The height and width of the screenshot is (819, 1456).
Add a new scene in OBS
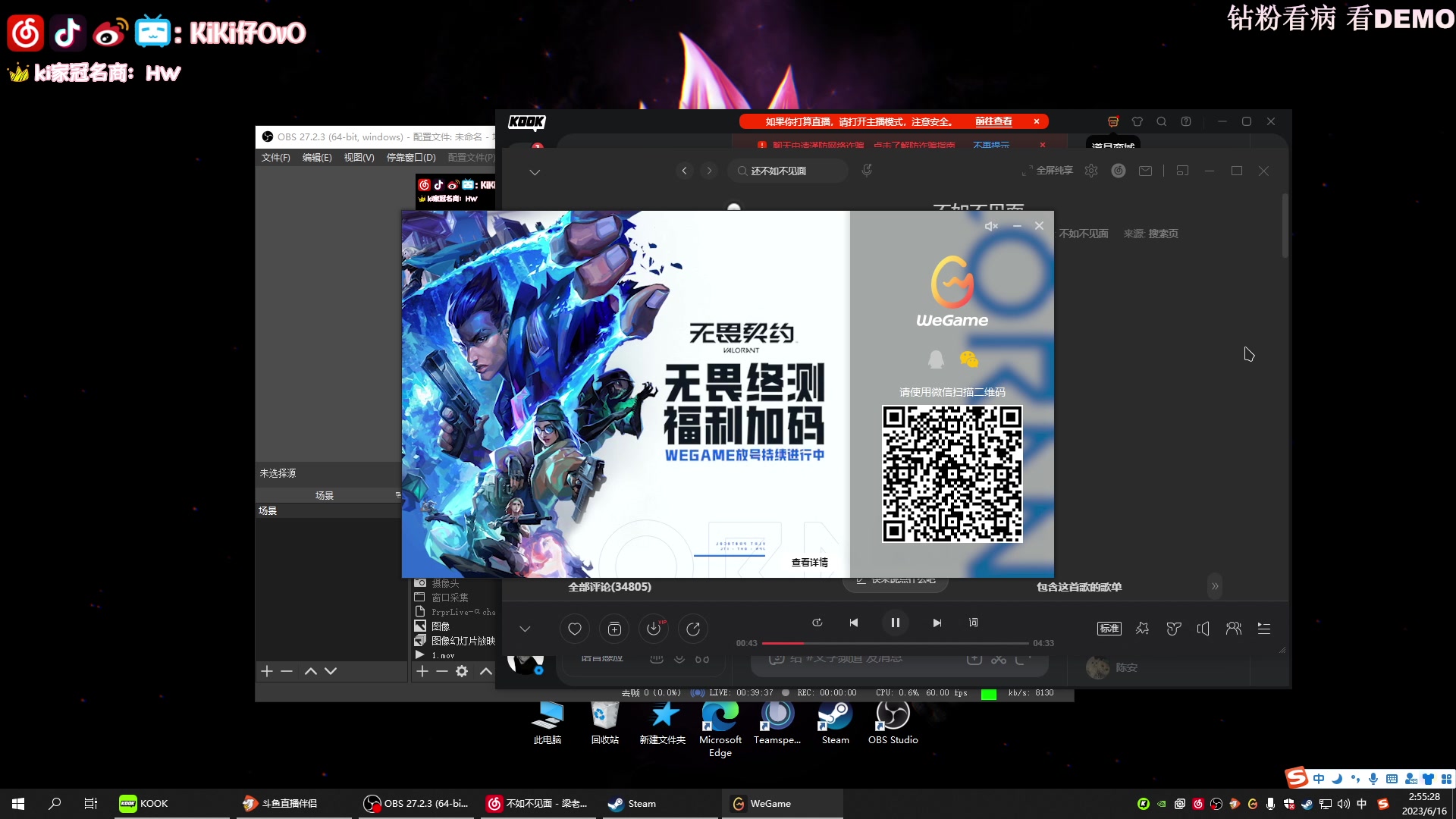tap(267, 671)
